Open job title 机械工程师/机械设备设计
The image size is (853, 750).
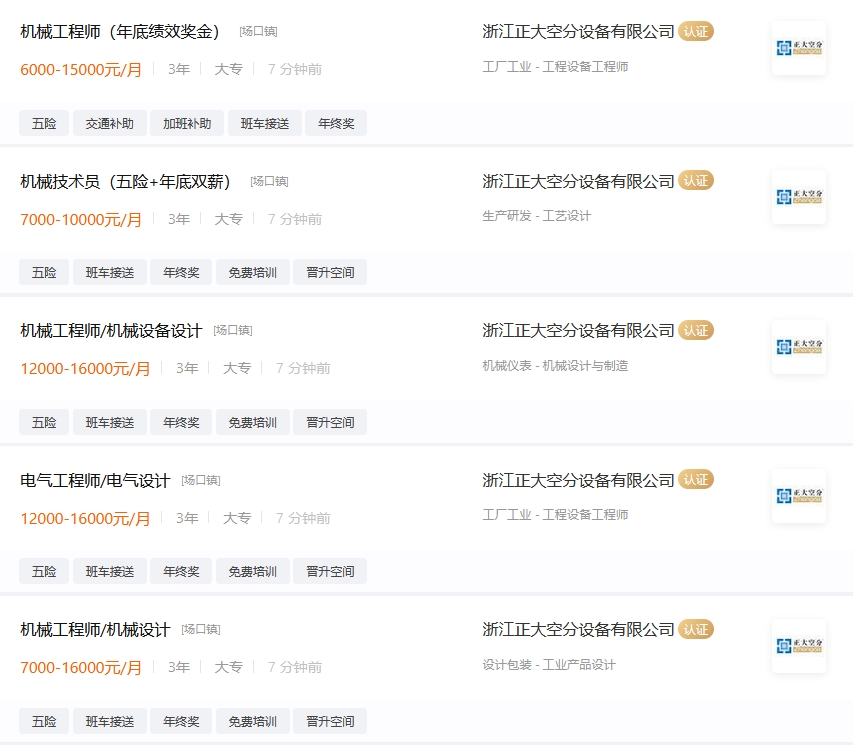pos(111,331)
